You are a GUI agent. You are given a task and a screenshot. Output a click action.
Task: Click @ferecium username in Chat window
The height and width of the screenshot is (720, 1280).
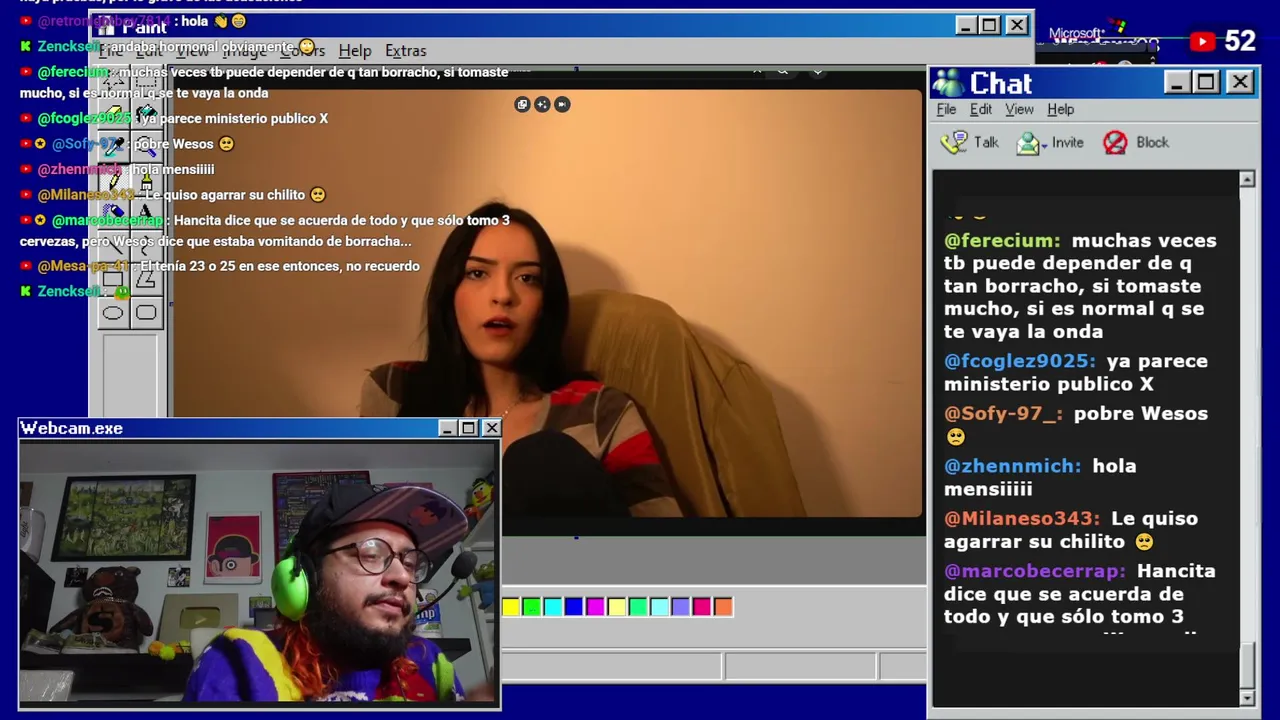coord(1002,240)
